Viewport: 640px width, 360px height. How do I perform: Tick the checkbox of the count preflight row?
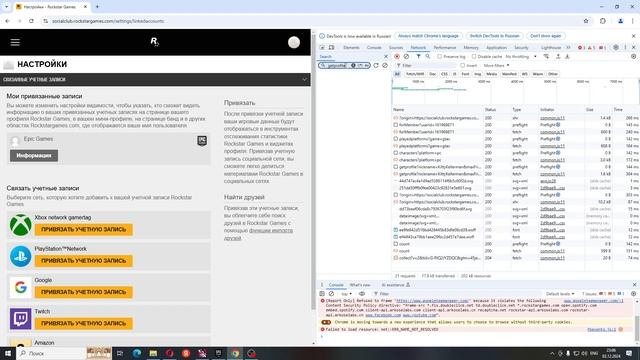pyautogui.click(x=396, y=244)
